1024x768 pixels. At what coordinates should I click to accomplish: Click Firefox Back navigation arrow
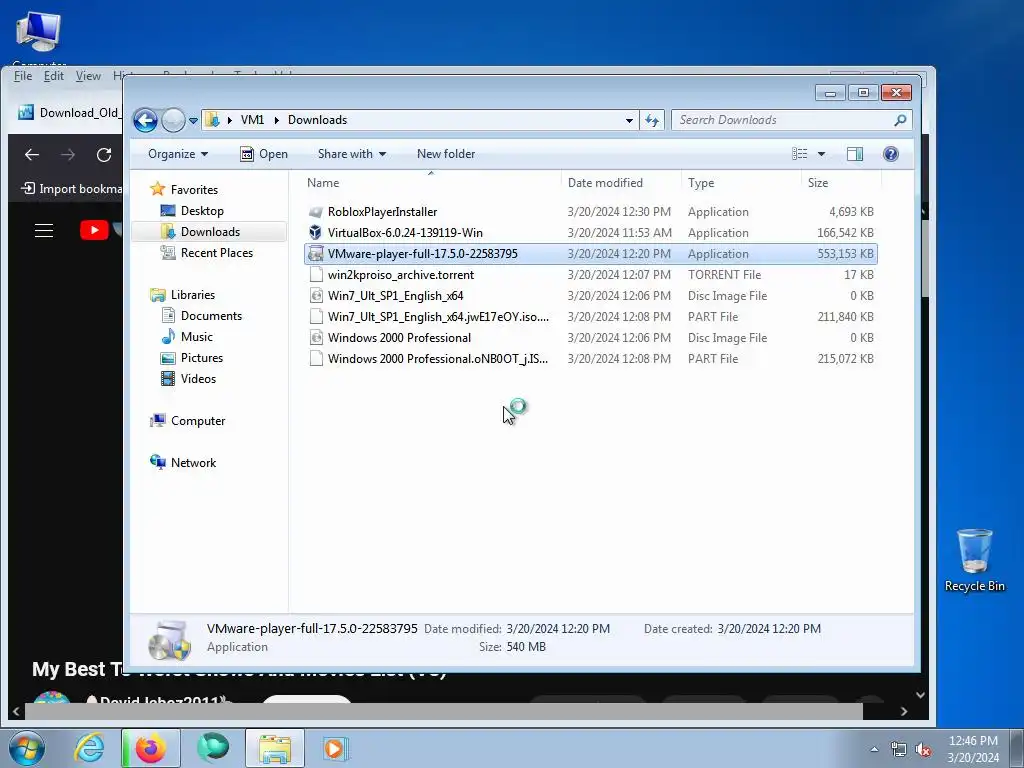(31, 155)
